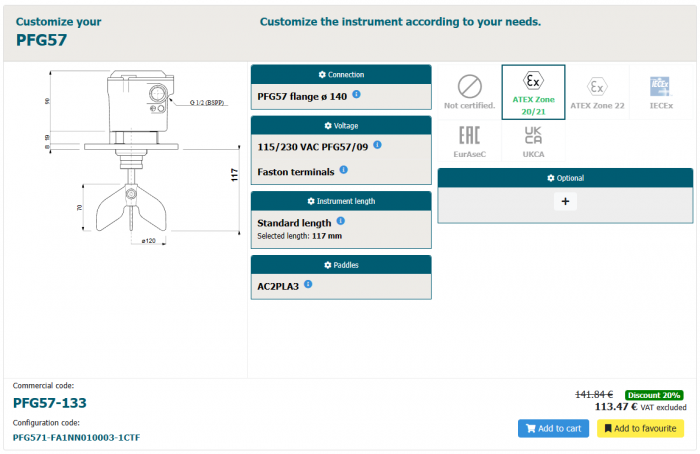Choose ATEX Zone 22 certification
This screenshot has width=700, height=454.
coord(597,91)
